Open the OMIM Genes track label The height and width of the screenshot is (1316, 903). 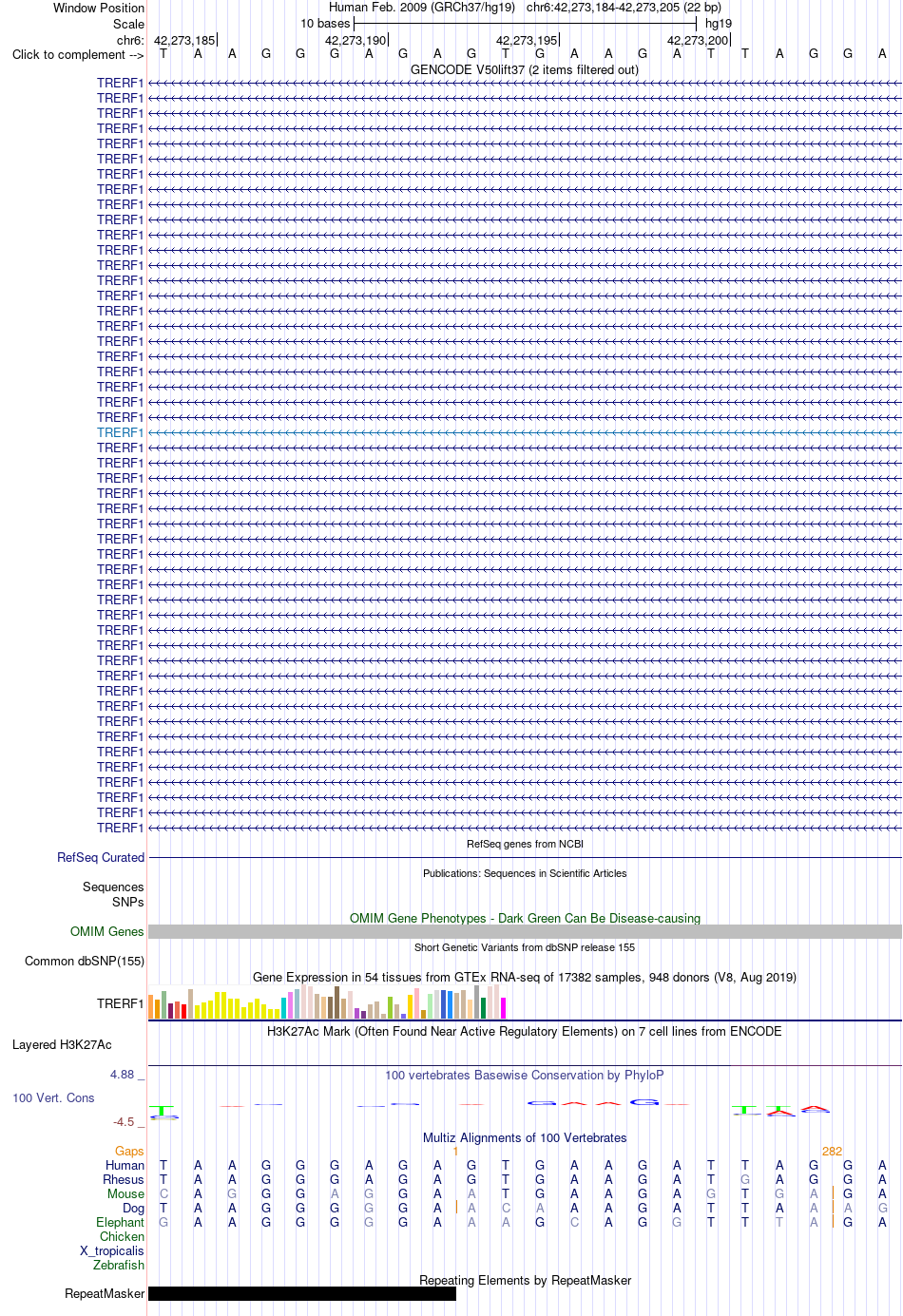(107, 931)
